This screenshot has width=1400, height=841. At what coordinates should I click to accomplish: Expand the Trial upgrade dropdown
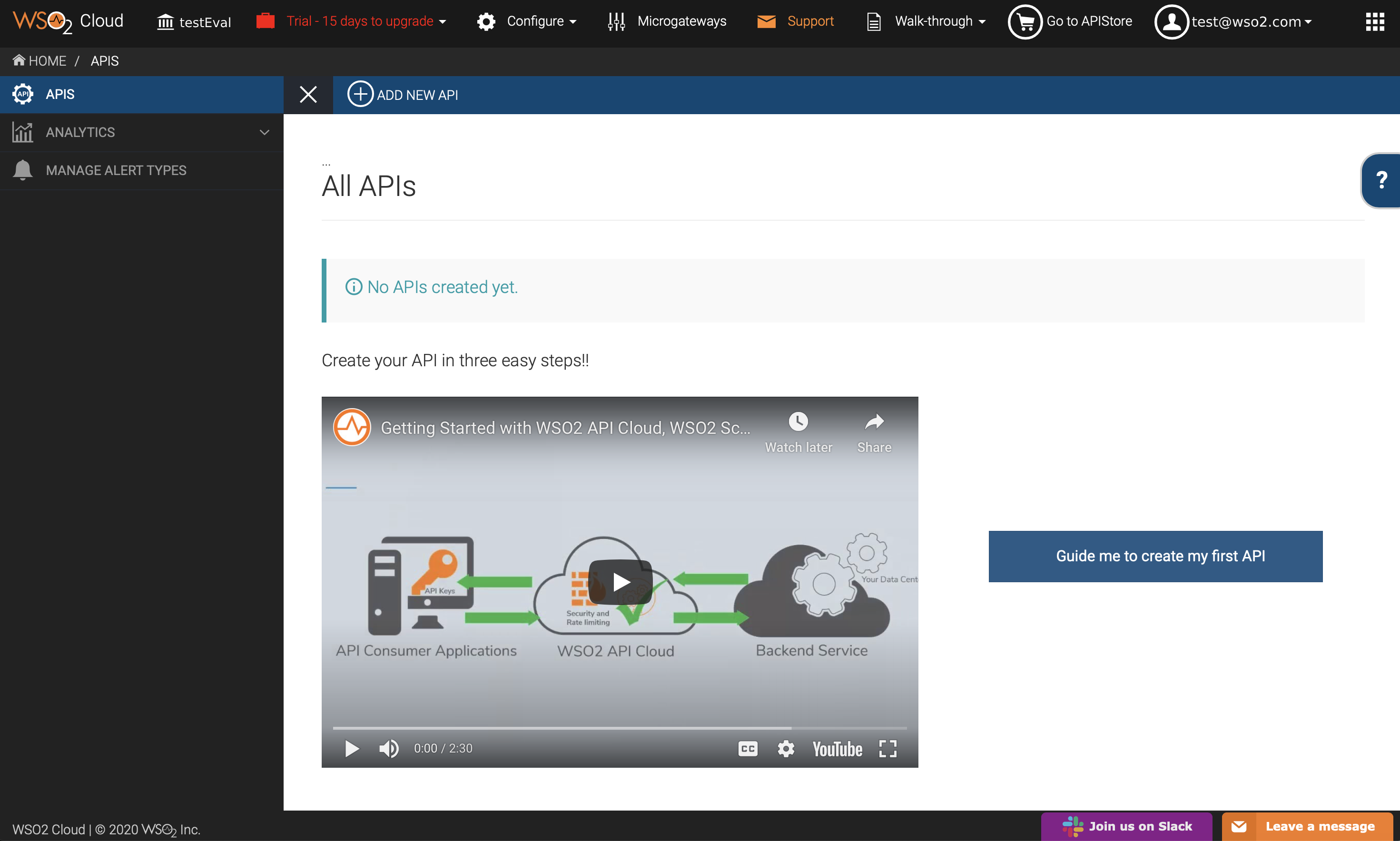366,21
